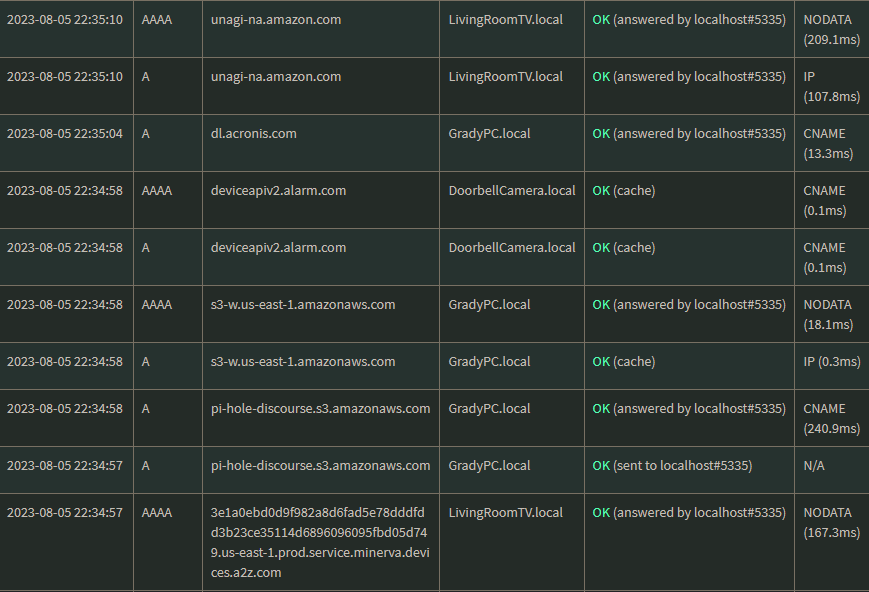The image size is (869, 592).
Task: Click the CNAME (240.9ms) reply cell
Action: [831, 419]
